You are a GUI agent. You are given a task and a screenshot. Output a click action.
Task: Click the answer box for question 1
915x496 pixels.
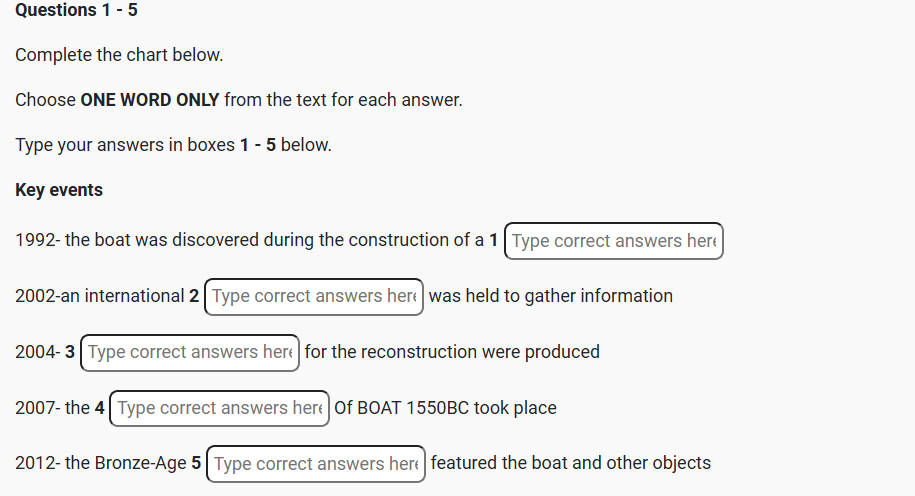click(613, 241)
